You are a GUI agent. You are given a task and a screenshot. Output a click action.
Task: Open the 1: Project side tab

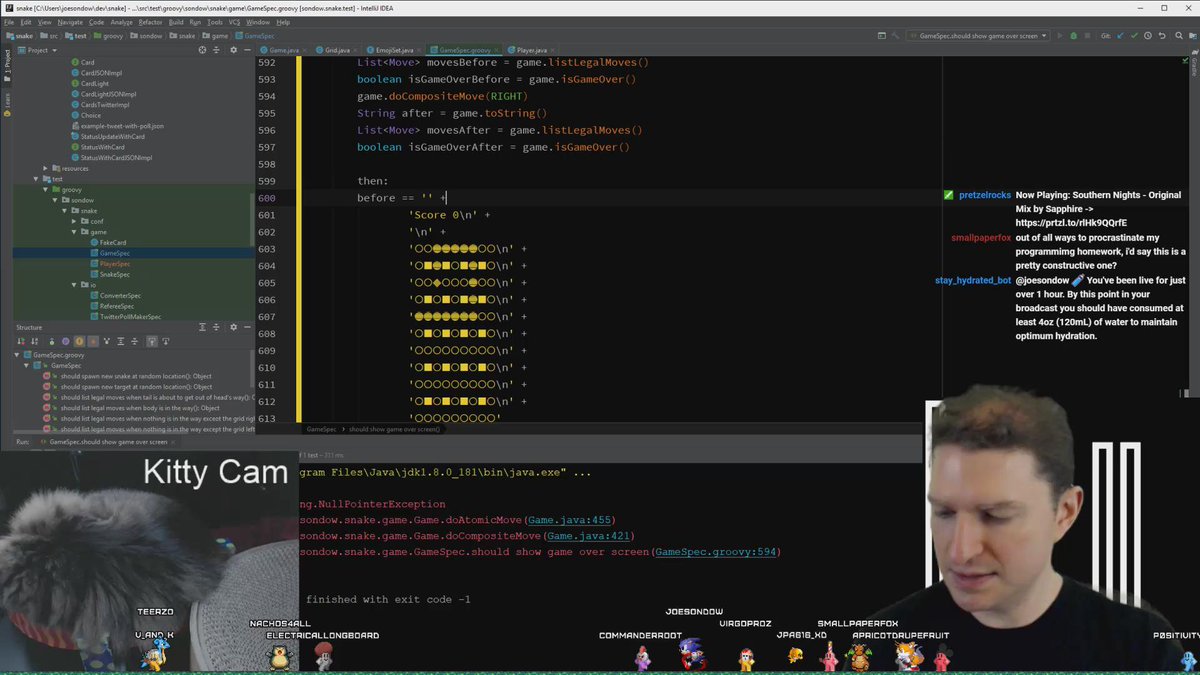6,66
